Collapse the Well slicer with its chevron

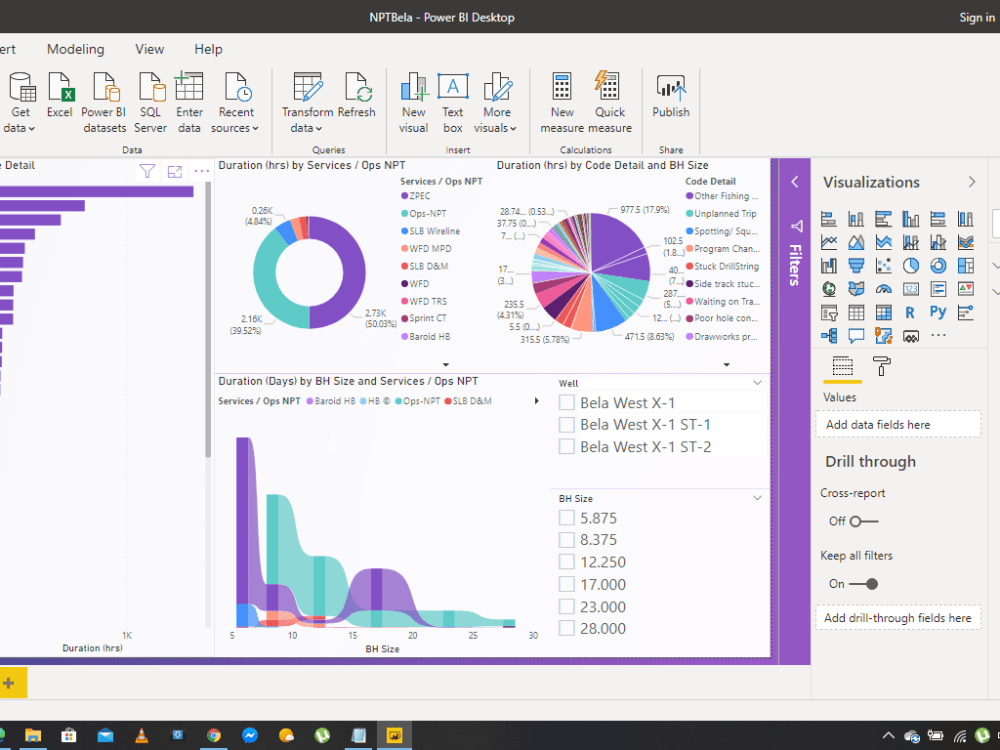pyautogui.click(x=756, y=382)
